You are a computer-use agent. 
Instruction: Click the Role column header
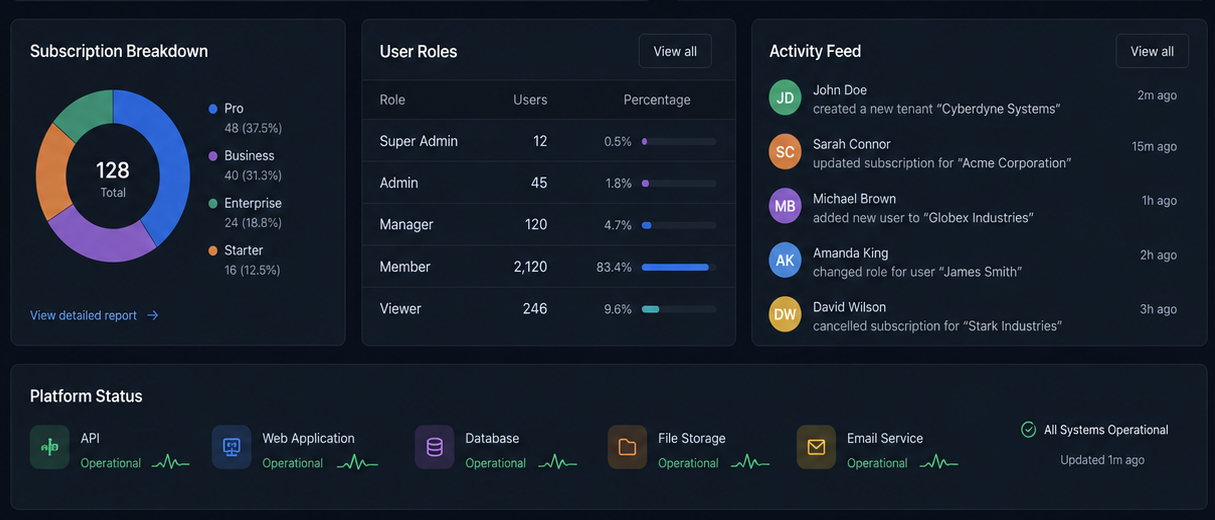(392, 99)
